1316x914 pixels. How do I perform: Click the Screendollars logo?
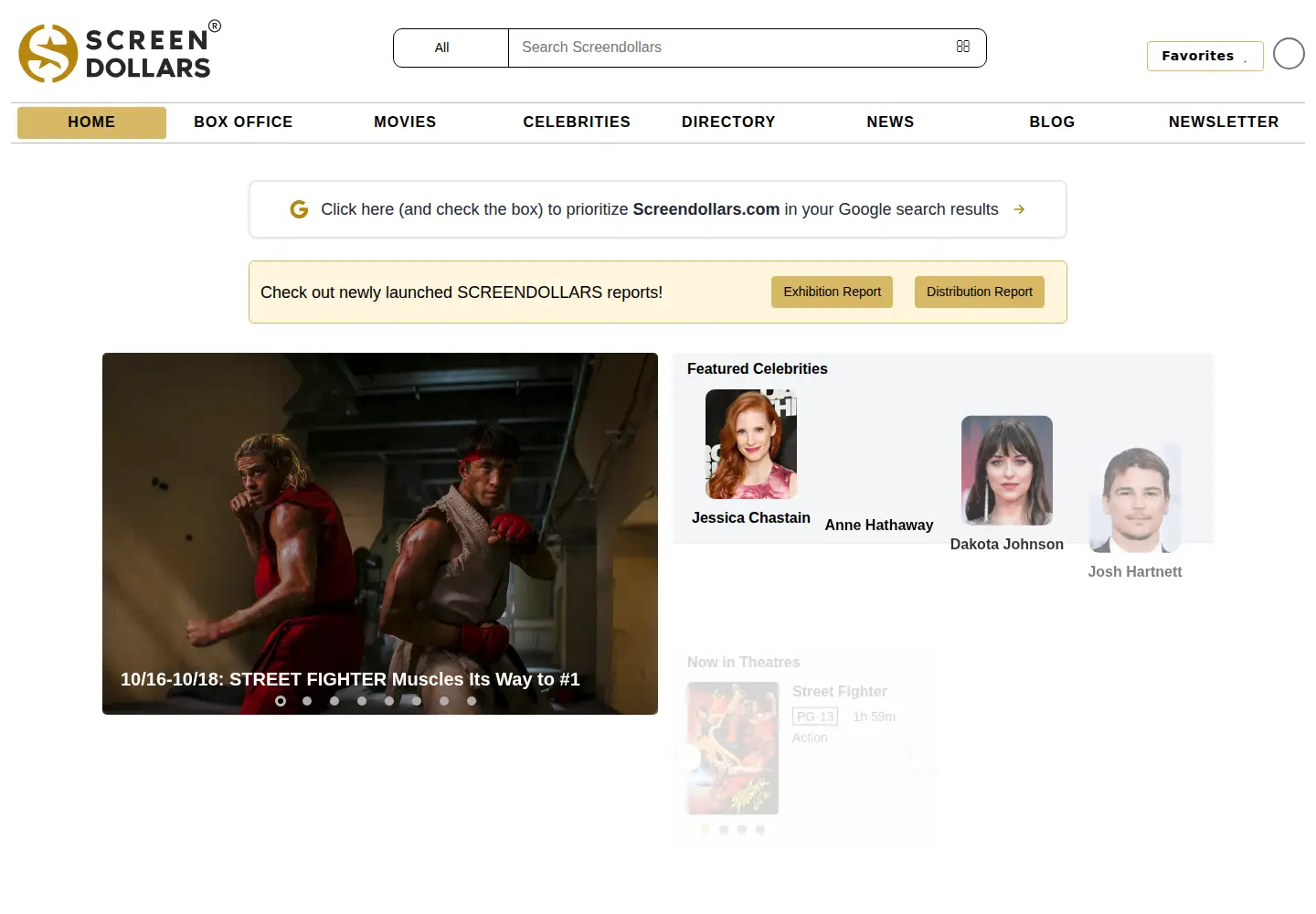coord(120,52)
